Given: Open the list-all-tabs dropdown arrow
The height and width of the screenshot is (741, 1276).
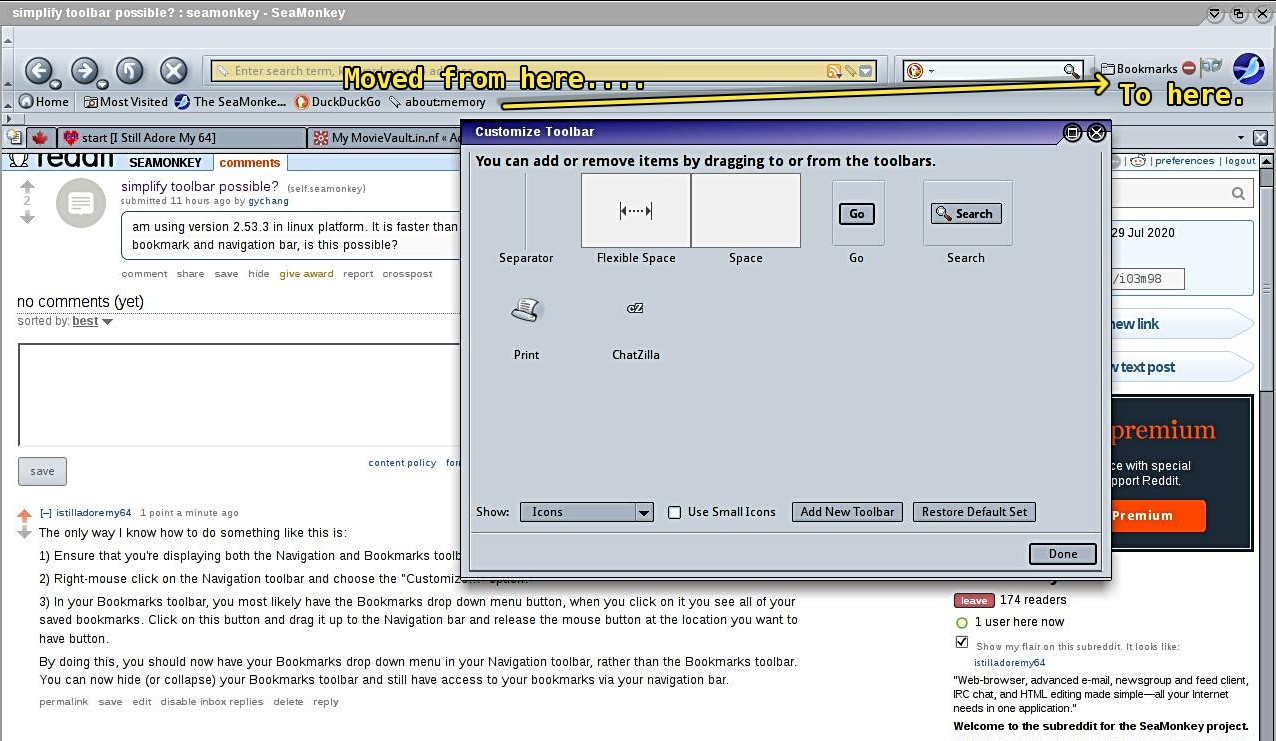Looking at the screenshot, I should tap(1240, 138).
